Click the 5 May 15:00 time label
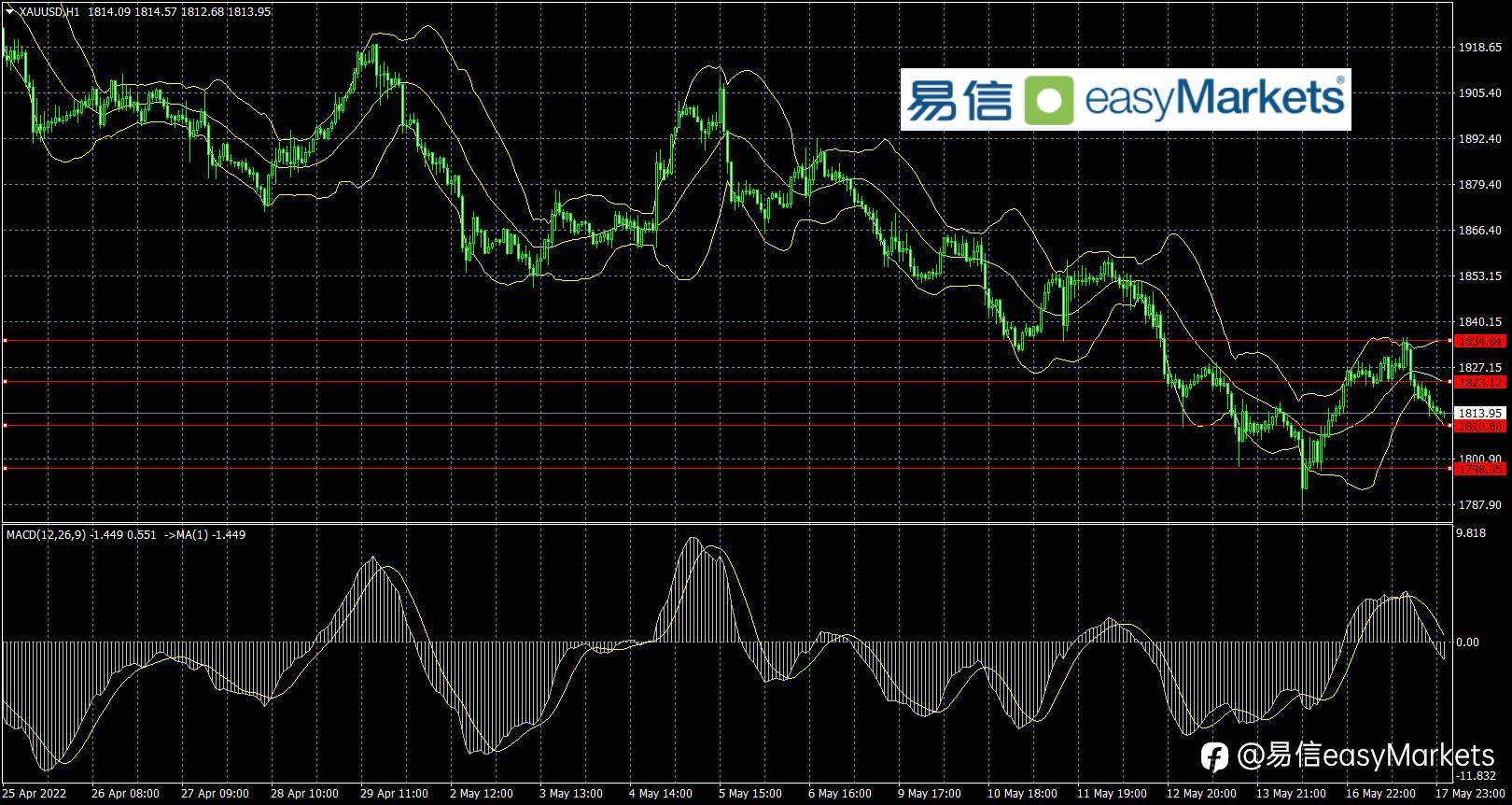1512x805 pixels. (x=750, y=794)
